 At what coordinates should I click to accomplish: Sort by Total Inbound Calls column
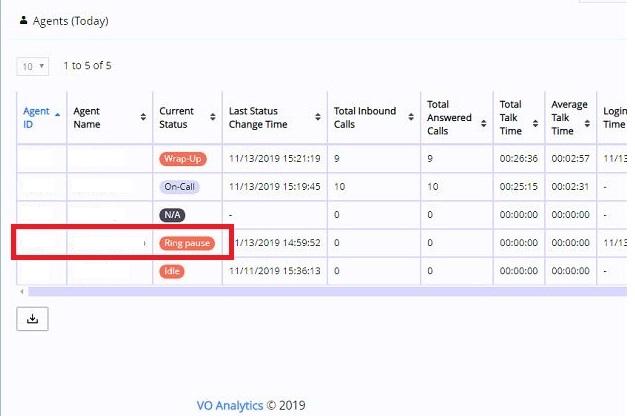[x=412, y=118]
